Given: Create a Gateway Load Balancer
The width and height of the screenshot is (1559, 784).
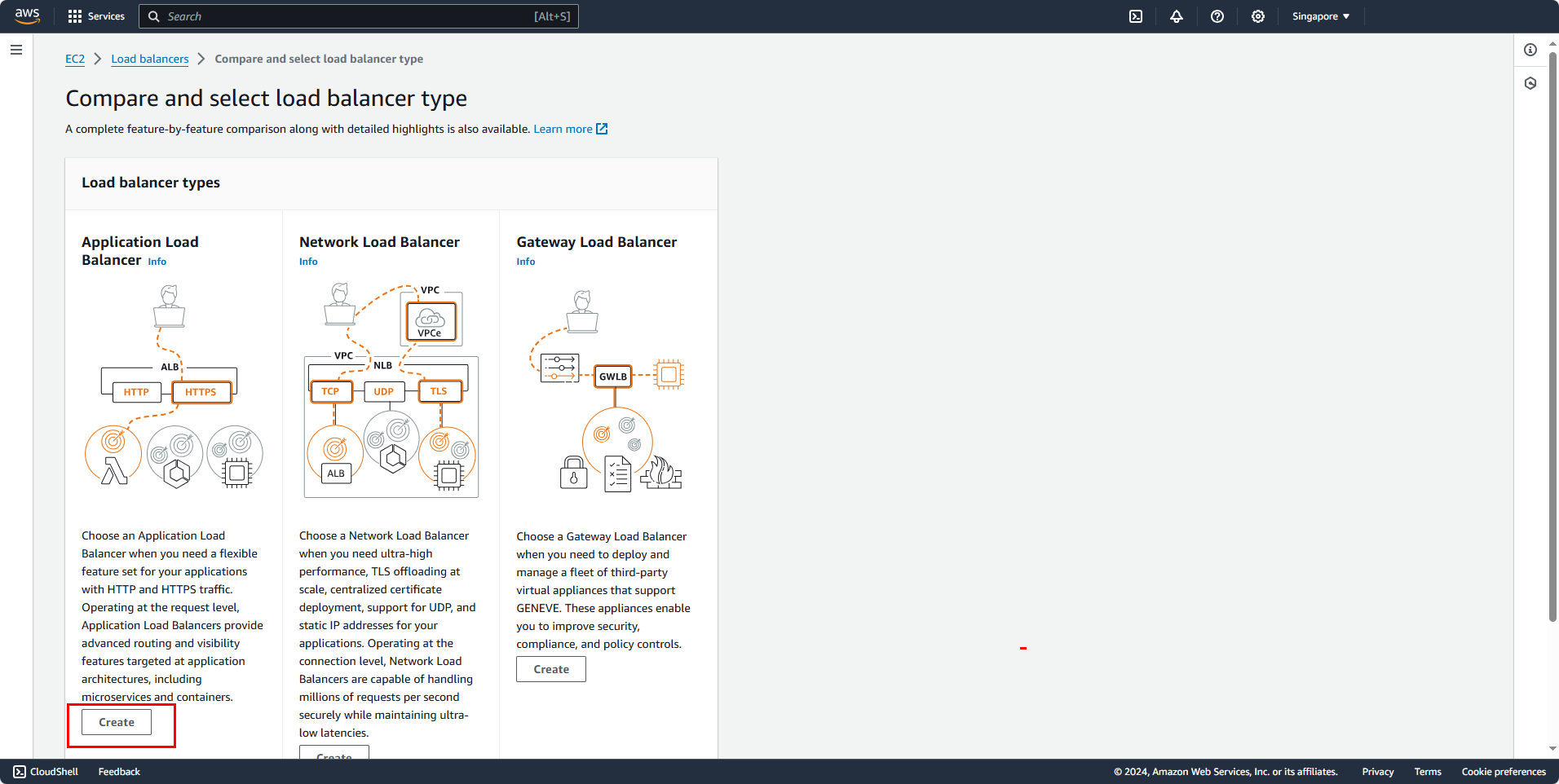Looking at the screenshot, I should [x=550, y=668].
